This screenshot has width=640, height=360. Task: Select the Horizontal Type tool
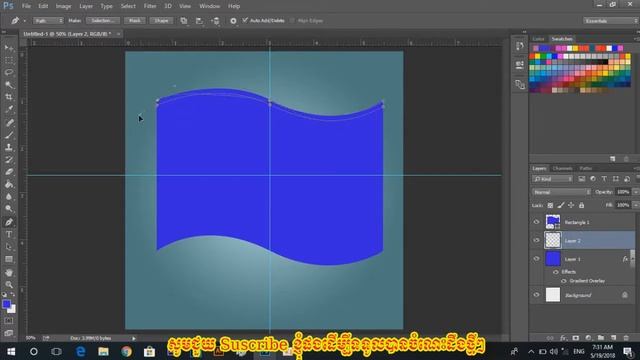[9, 235]
